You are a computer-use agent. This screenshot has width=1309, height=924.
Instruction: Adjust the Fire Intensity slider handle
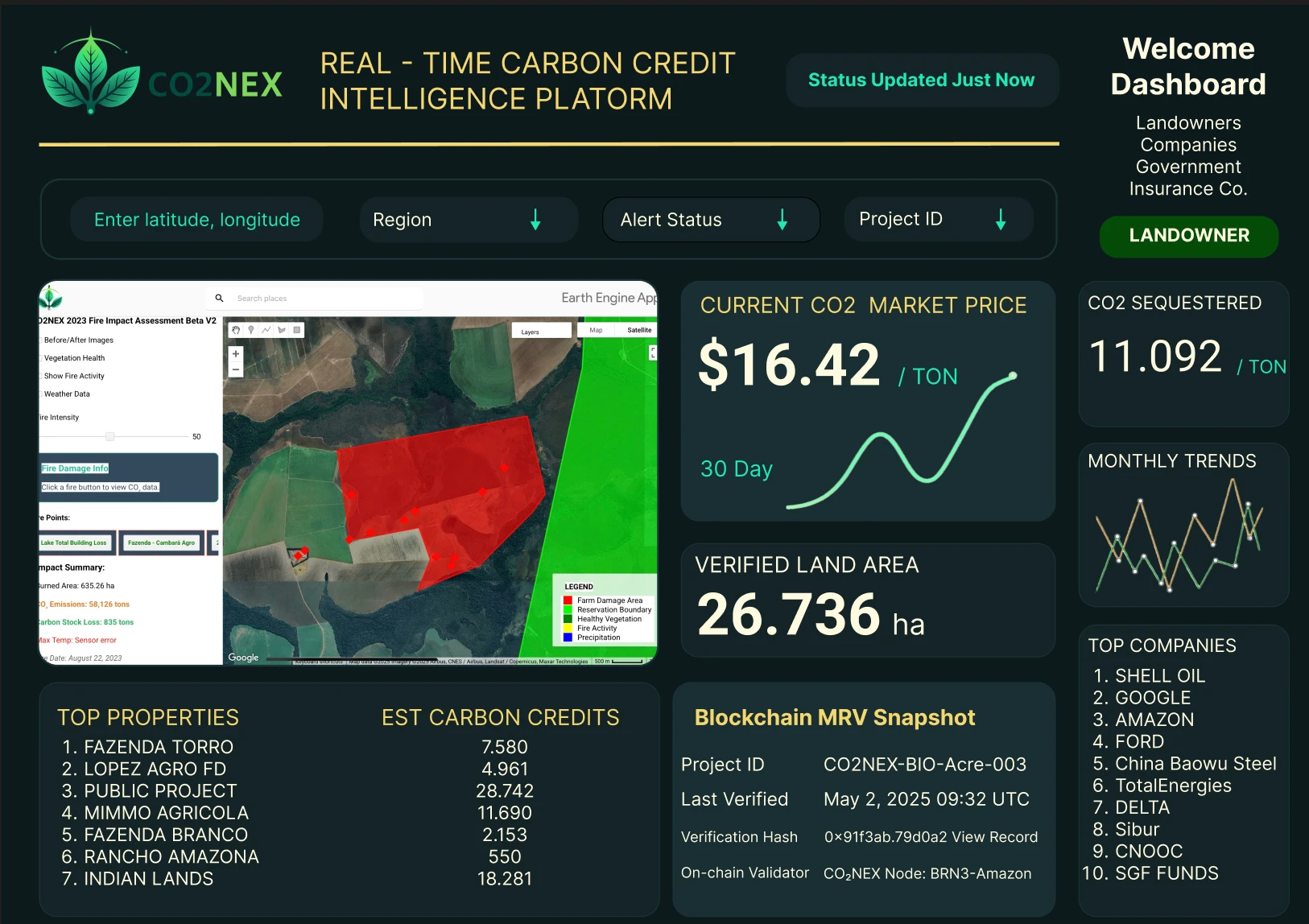point(110,436)
